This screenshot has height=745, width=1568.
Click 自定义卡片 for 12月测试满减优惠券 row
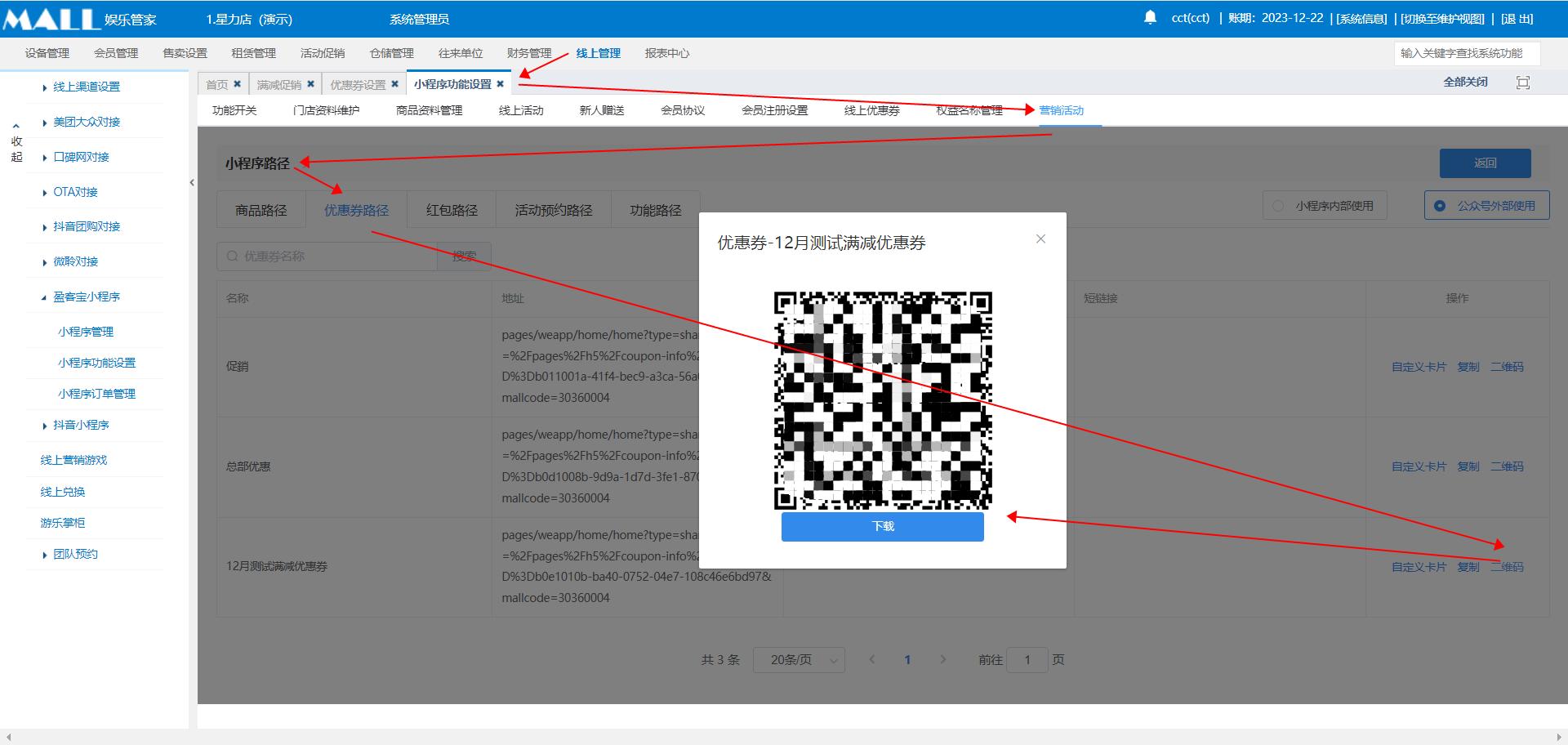tap(1419, 567)
